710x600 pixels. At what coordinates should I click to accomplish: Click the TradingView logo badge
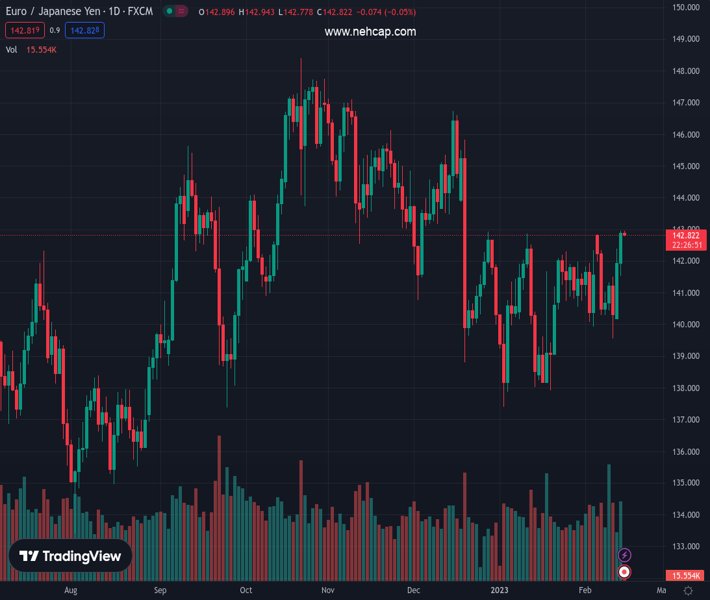tap(71, 556)
